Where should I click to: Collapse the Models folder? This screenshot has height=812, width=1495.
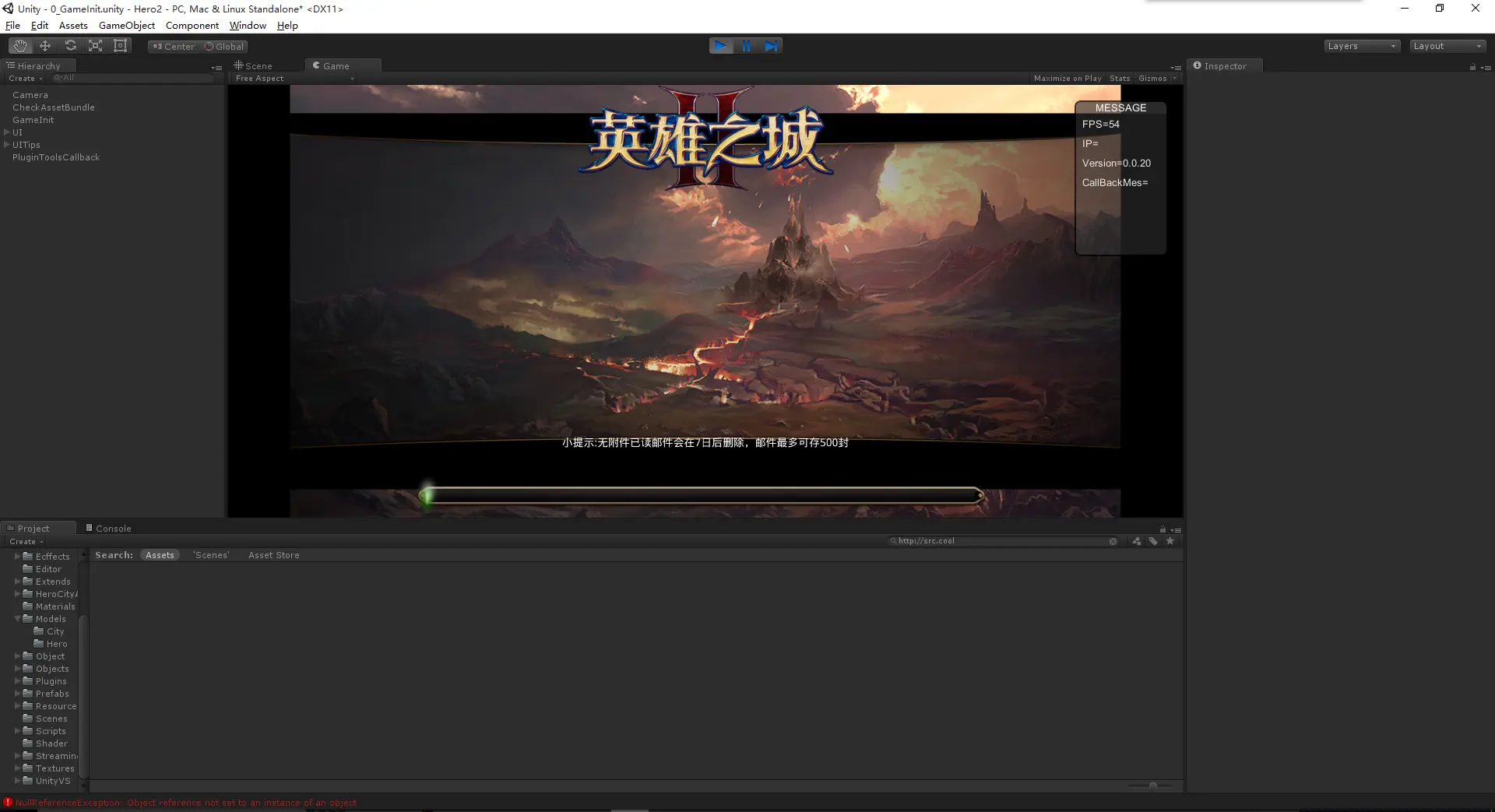point(18,619)
